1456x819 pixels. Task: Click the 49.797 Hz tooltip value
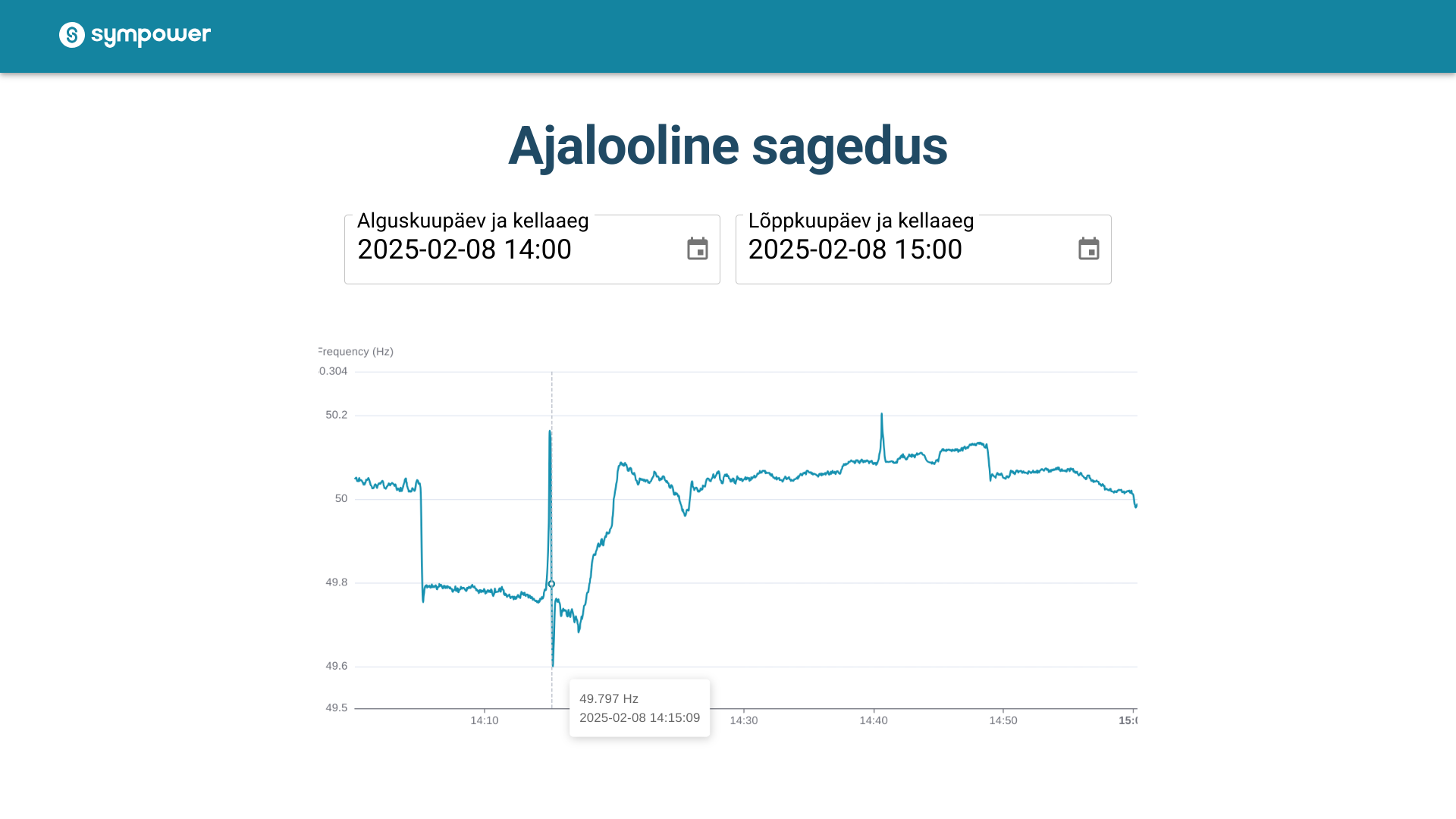click(609, 698)
